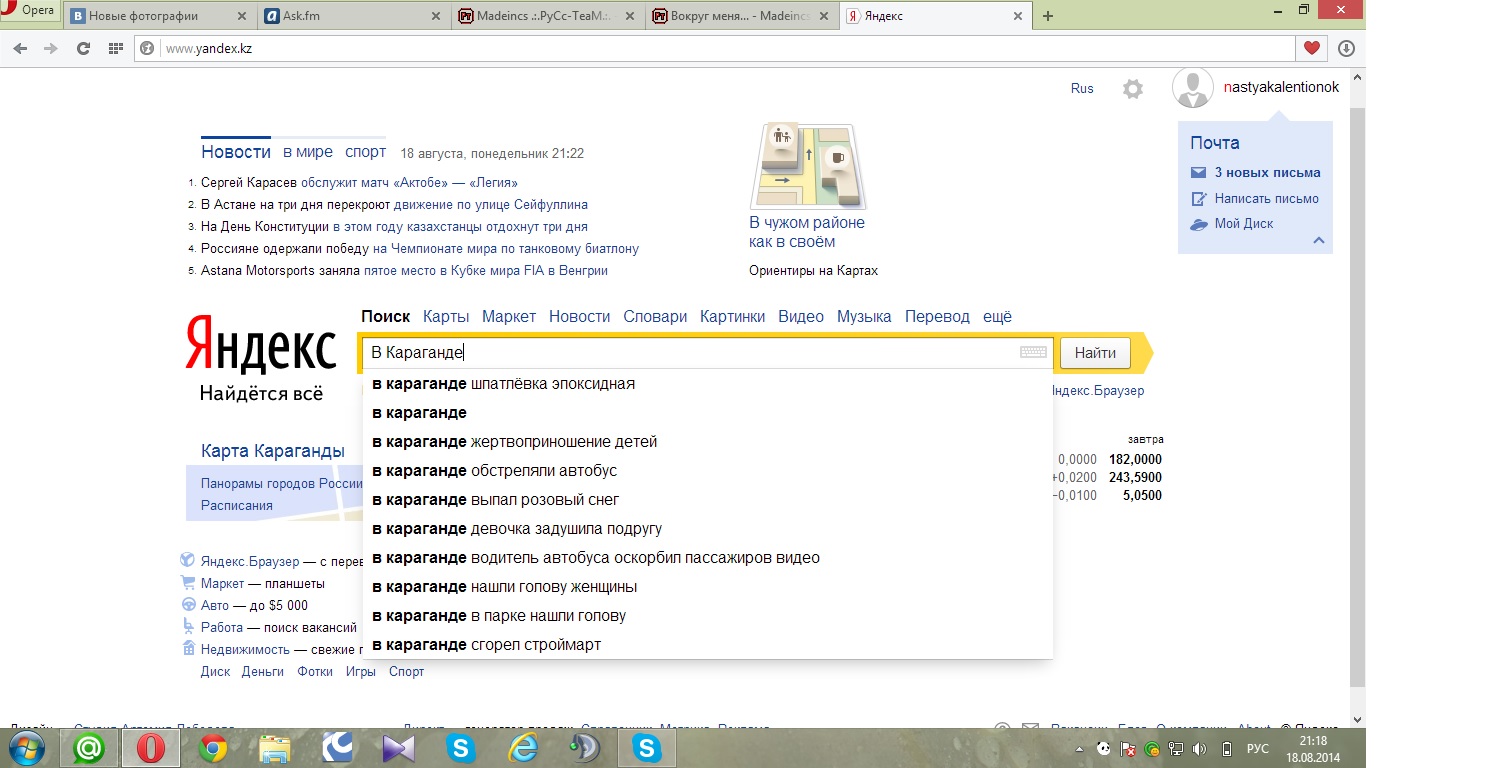
Task: Open the on-screen keyboard in search field
Action: coord(1033,352)
